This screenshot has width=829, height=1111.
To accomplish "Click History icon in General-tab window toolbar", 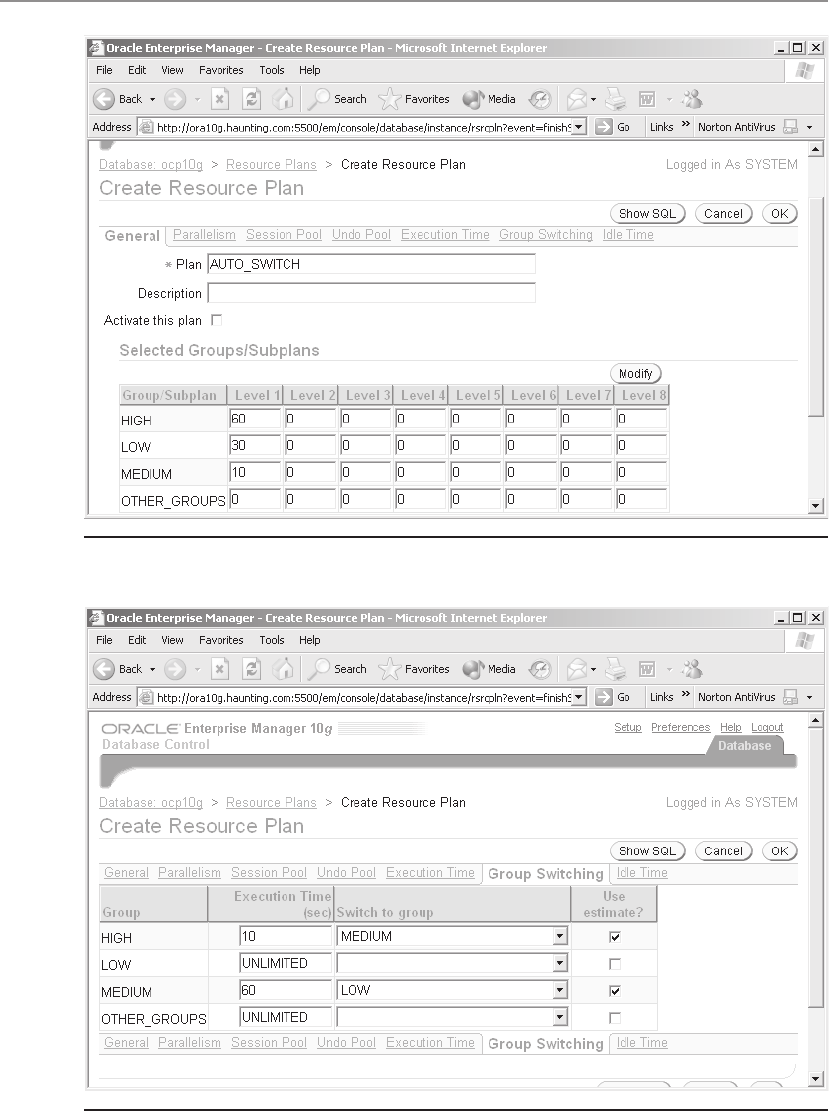I will click(540, 99).
